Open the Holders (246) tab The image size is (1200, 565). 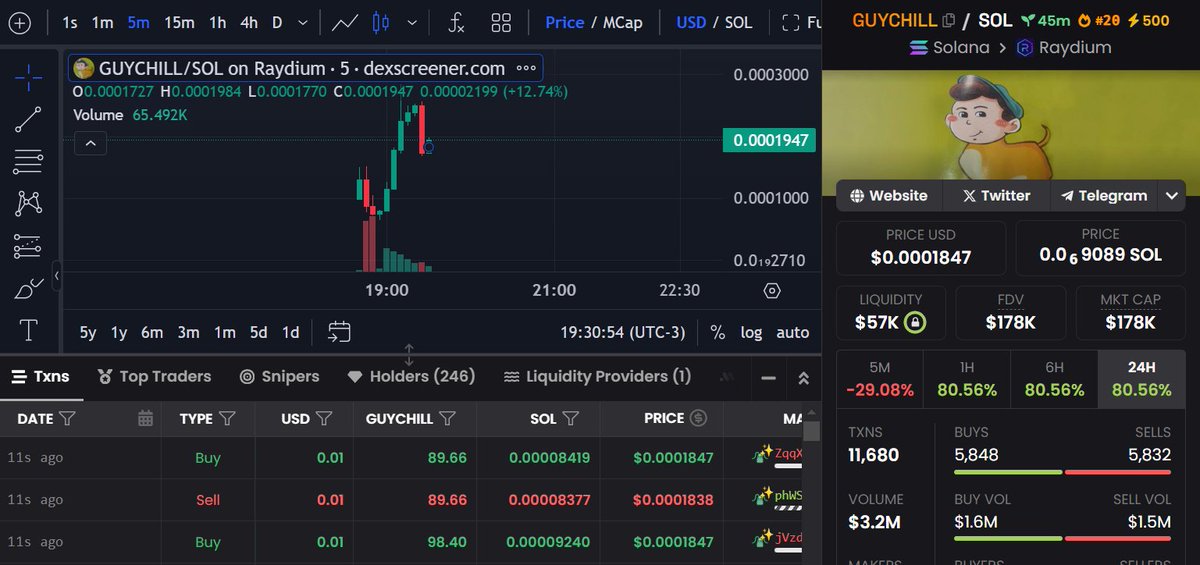click(x=411, y=376)
